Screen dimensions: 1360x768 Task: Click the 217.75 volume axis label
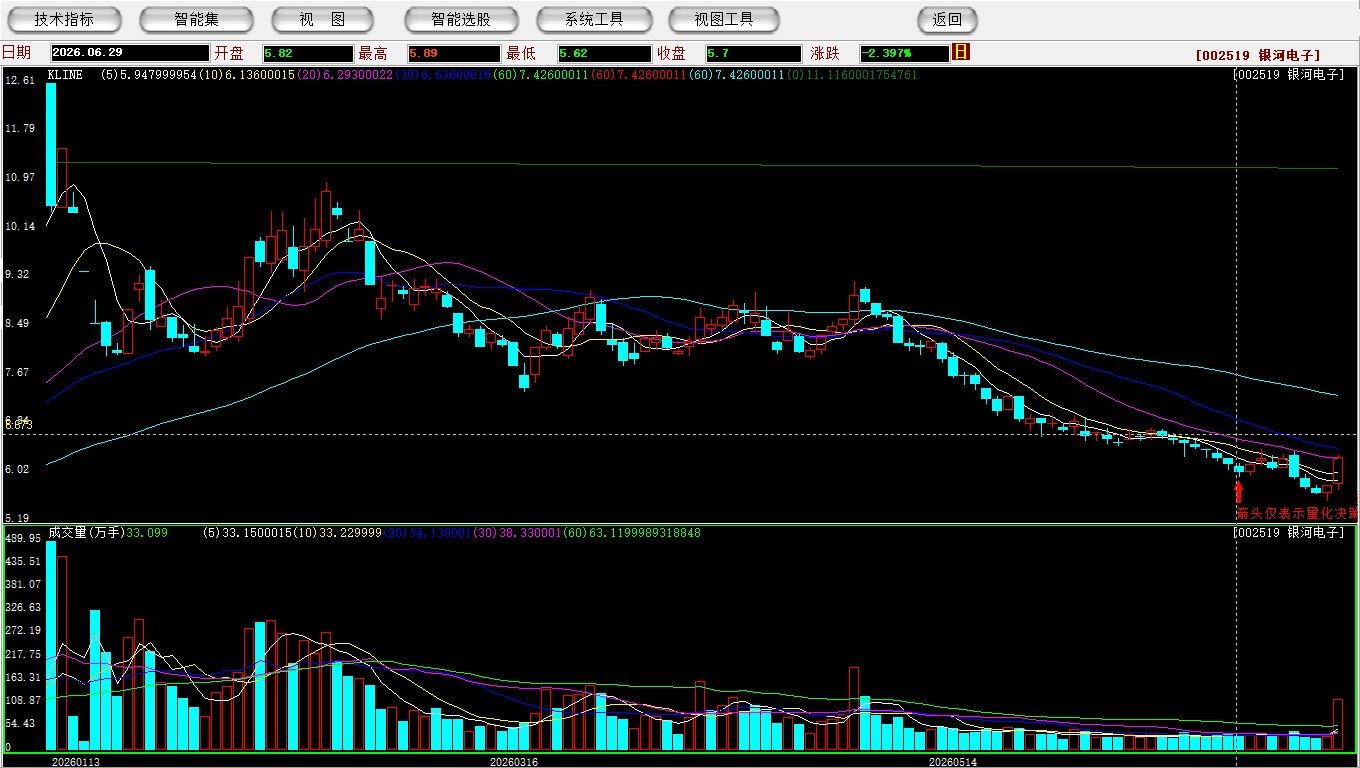23,654
